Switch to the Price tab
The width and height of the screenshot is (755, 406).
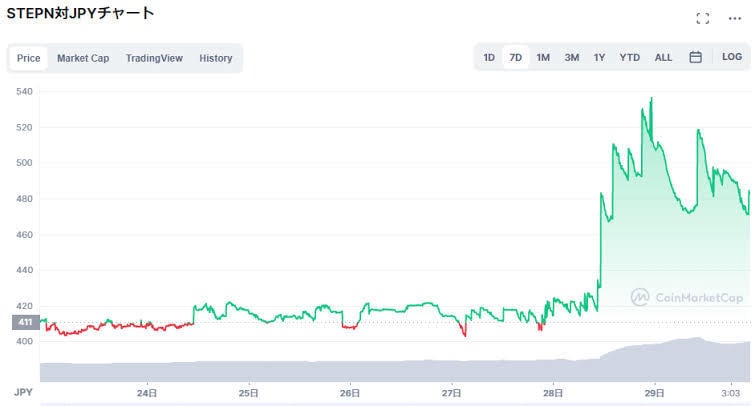pos(28,58)
